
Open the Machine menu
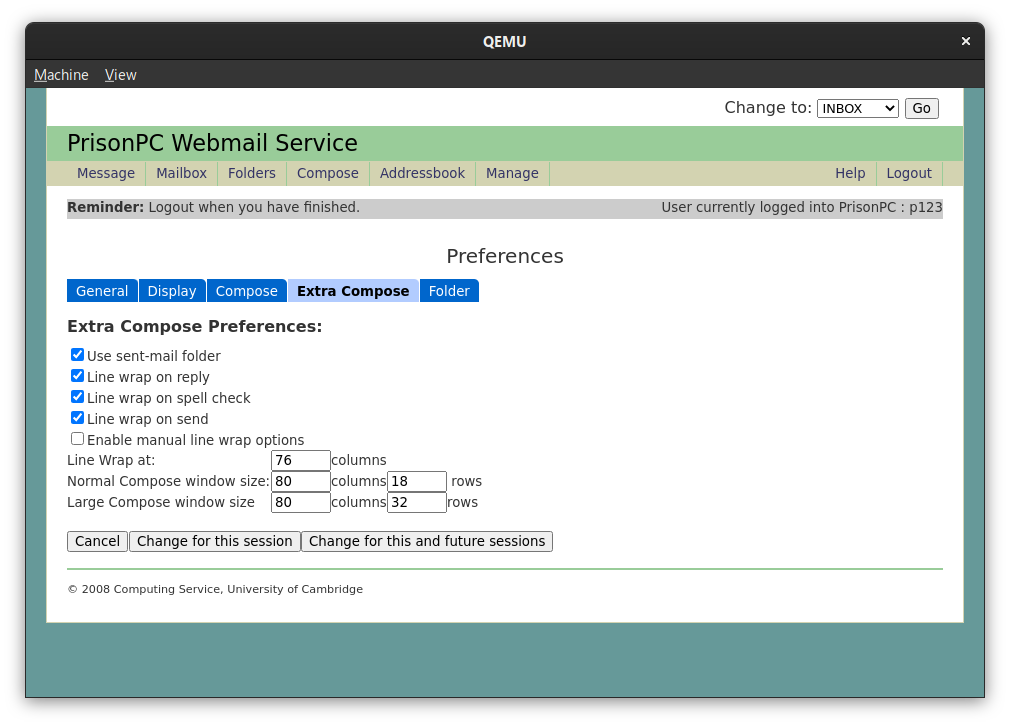click(61, 75)
